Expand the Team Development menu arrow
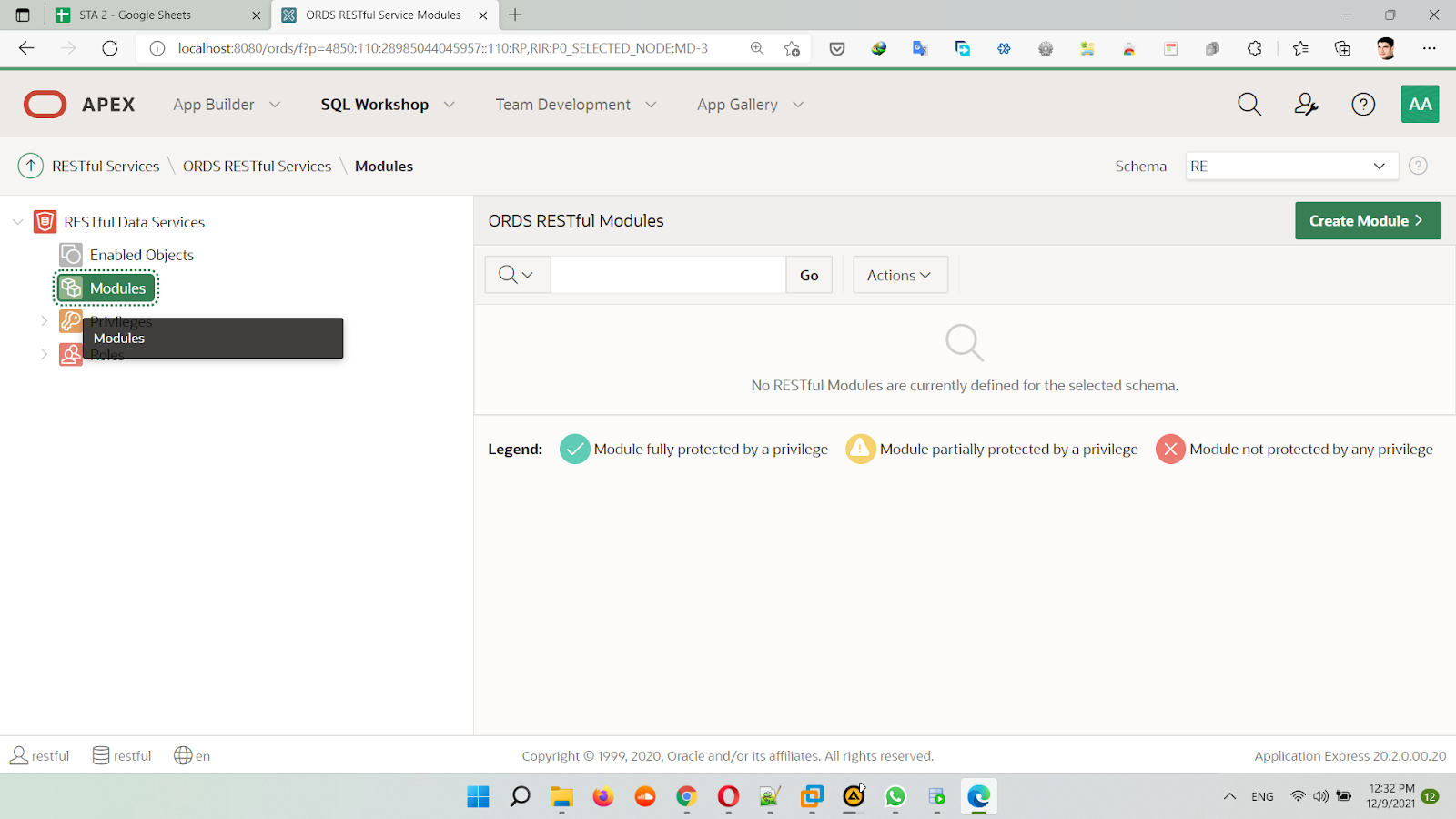 [652, 105]
